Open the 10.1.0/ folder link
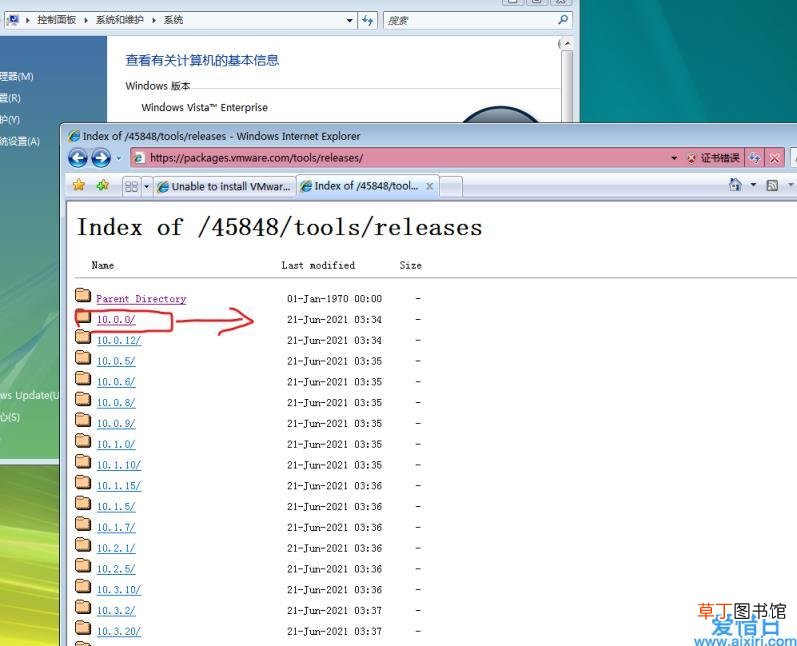This screenshot has width=797, height=646. [x=116, y=445]
